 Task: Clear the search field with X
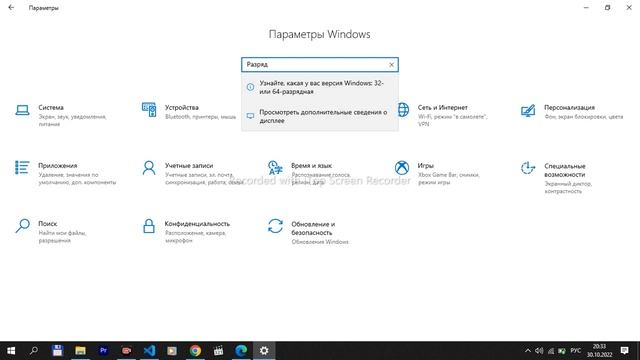391,64
